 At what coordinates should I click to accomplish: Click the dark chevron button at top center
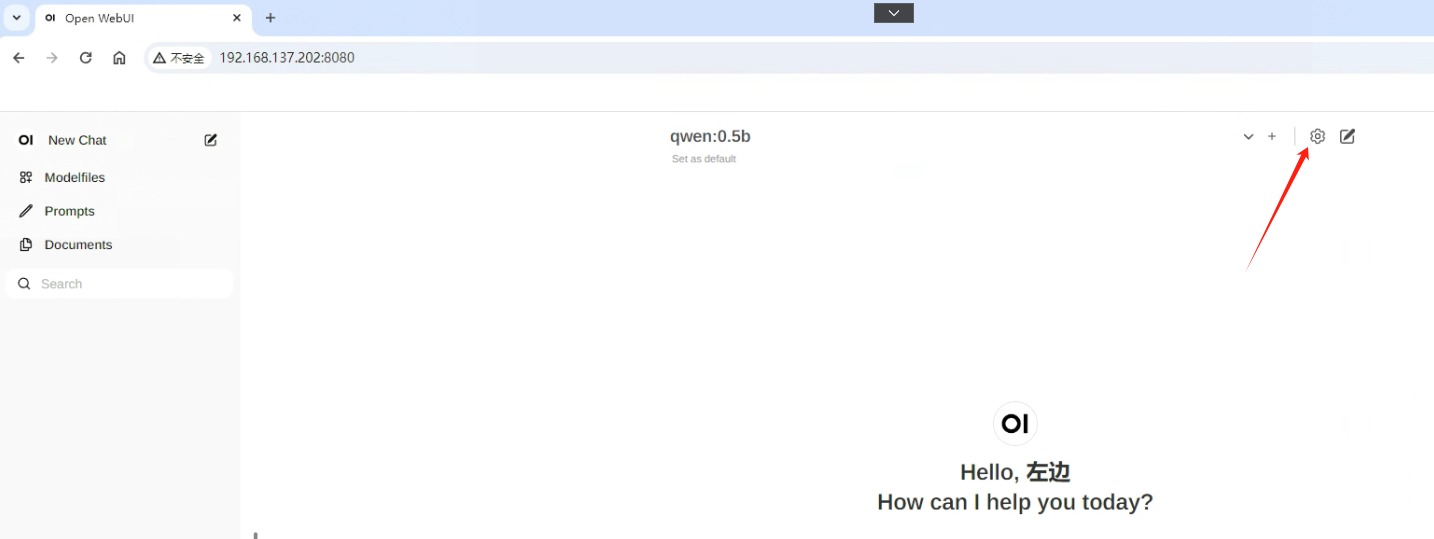(894, 13)
